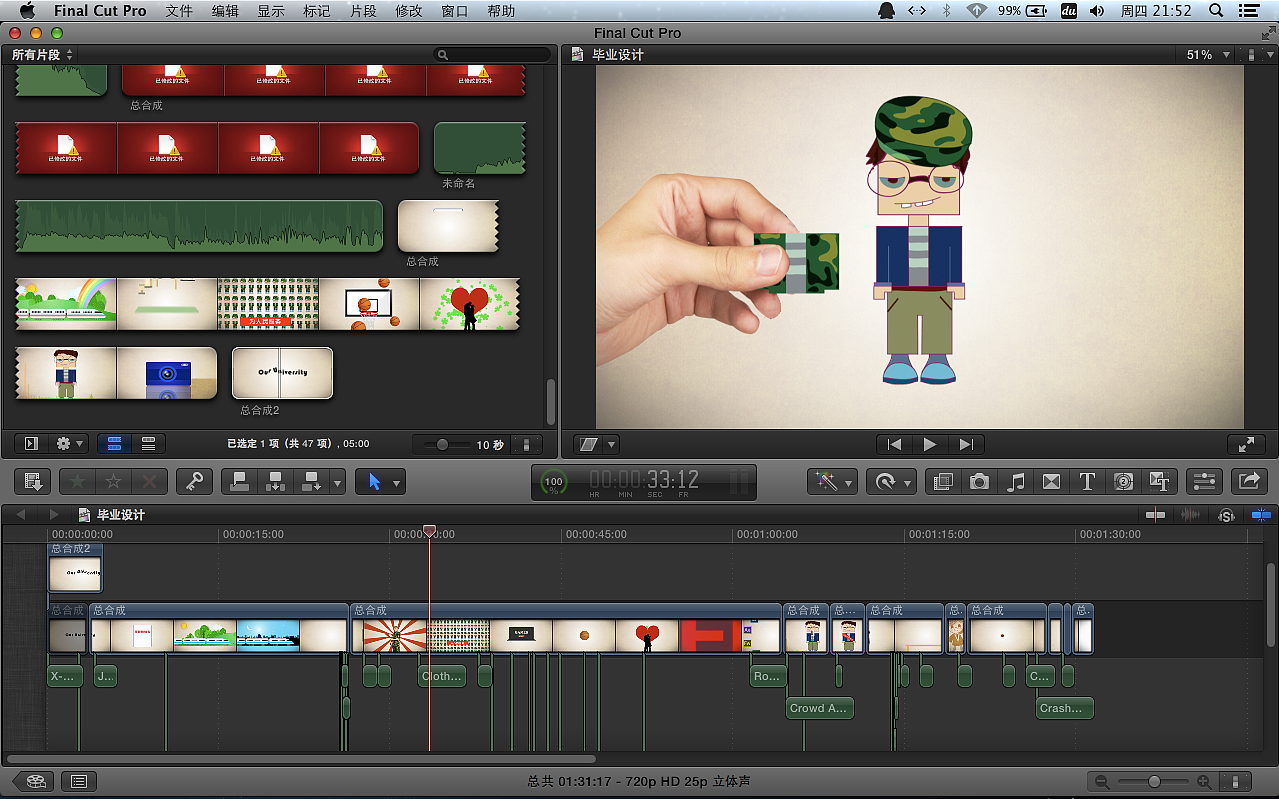Go back in timeline history arrow
1279x799 pixels.
(x=21, y=515)
